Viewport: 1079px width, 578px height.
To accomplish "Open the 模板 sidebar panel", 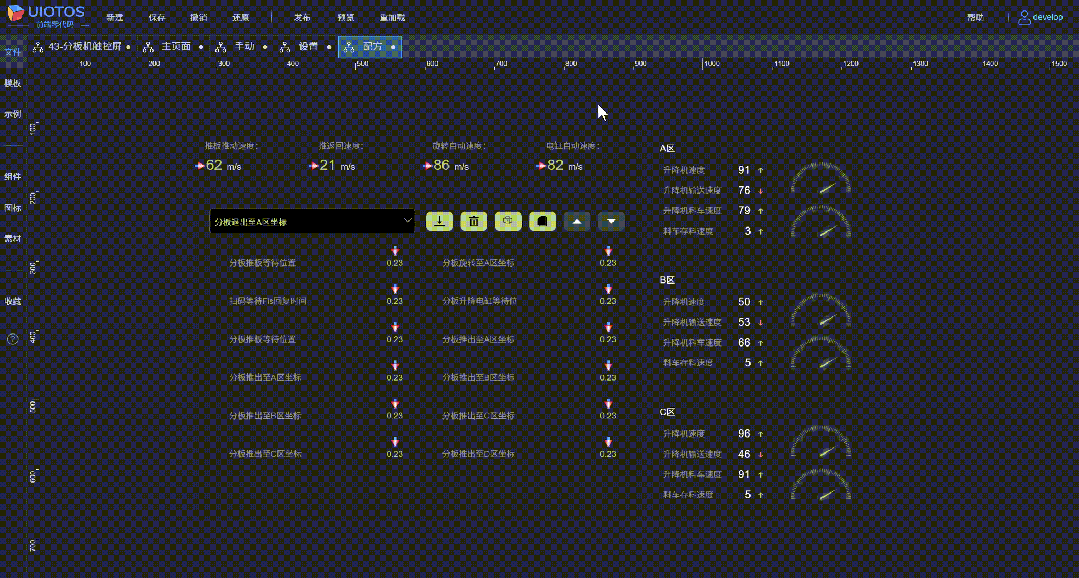I will coord(12,83).
